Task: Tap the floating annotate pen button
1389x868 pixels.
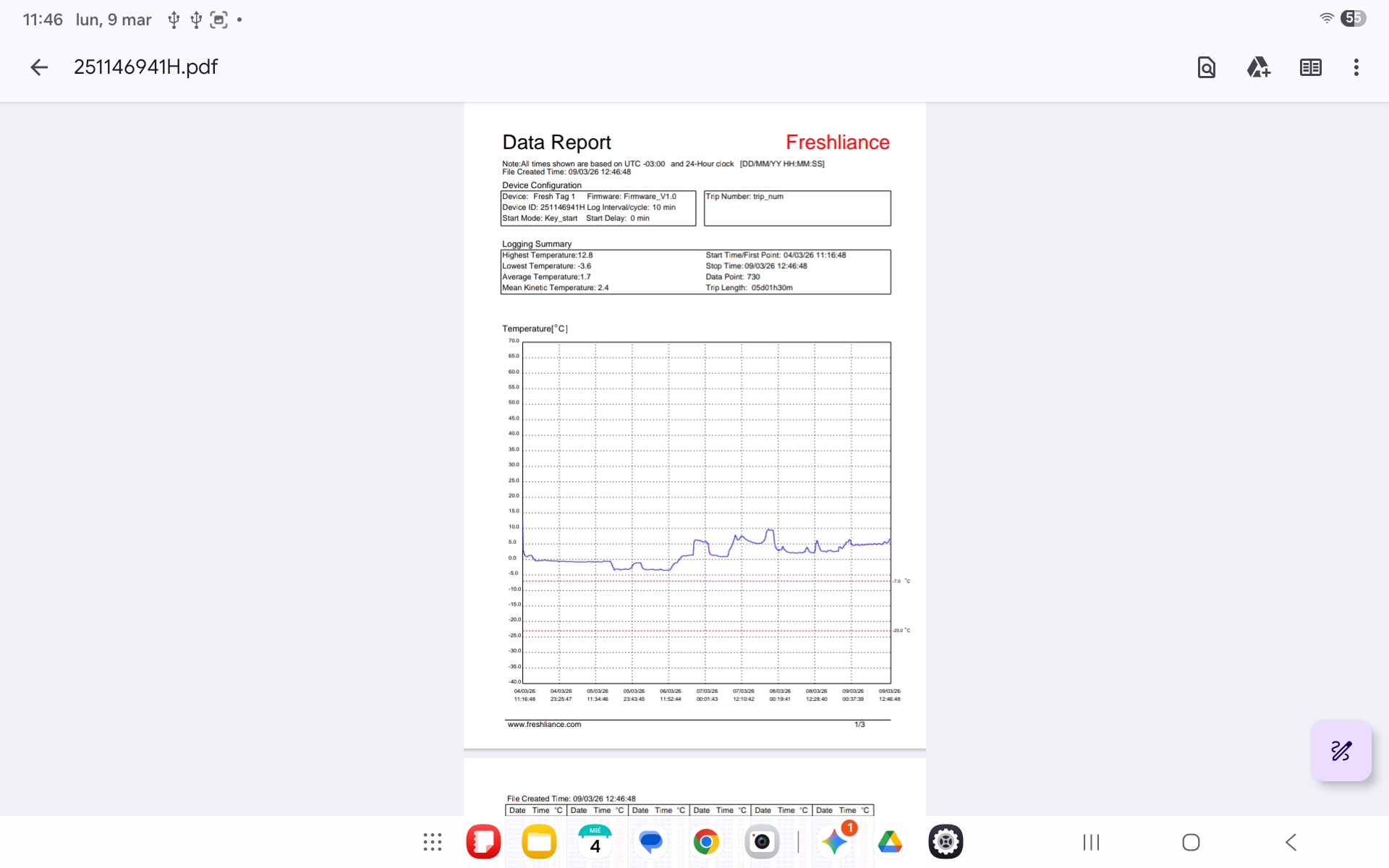Action: tap(1341, 750)
